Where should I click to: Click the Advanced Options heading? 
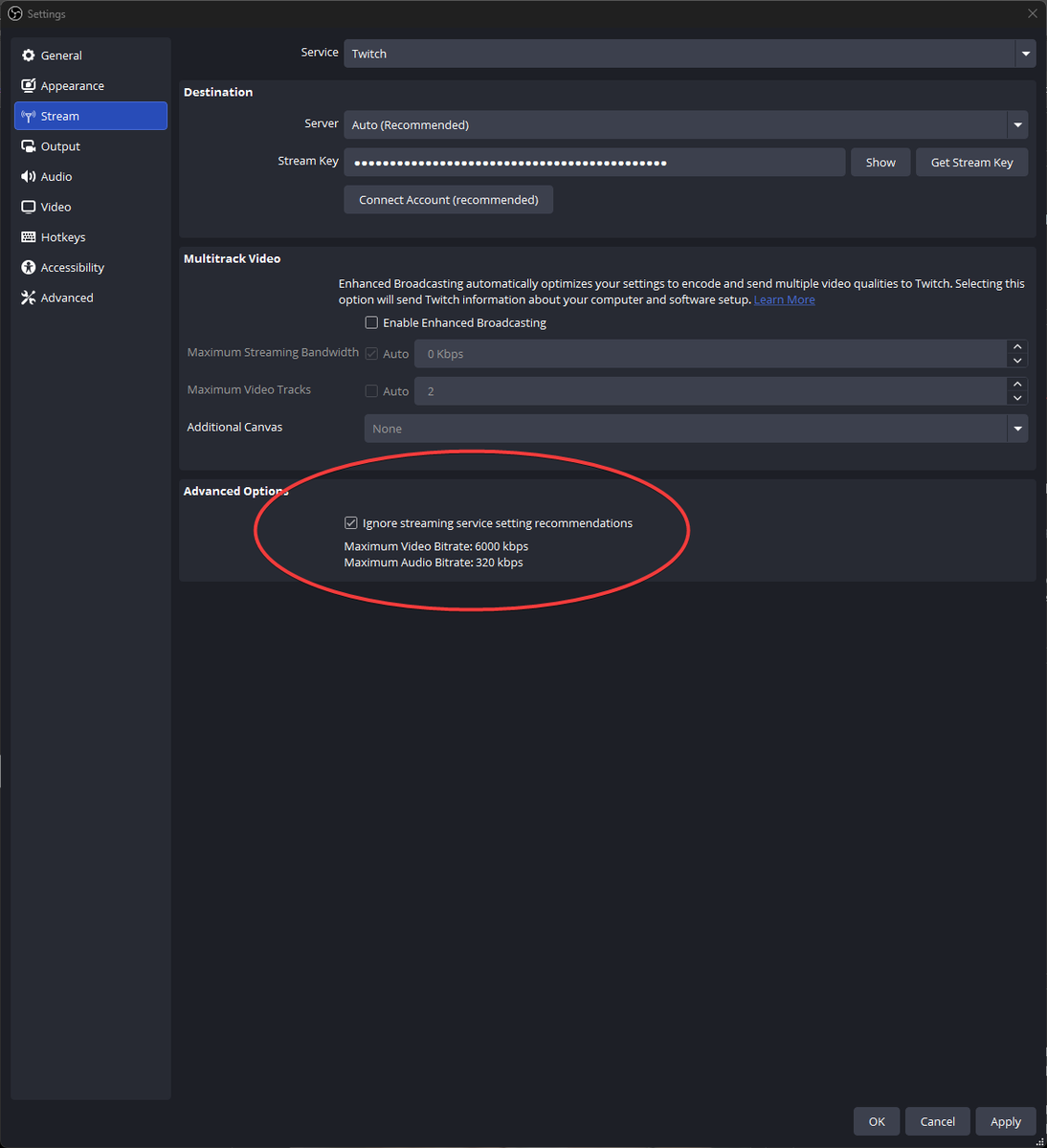pos(236,491)
